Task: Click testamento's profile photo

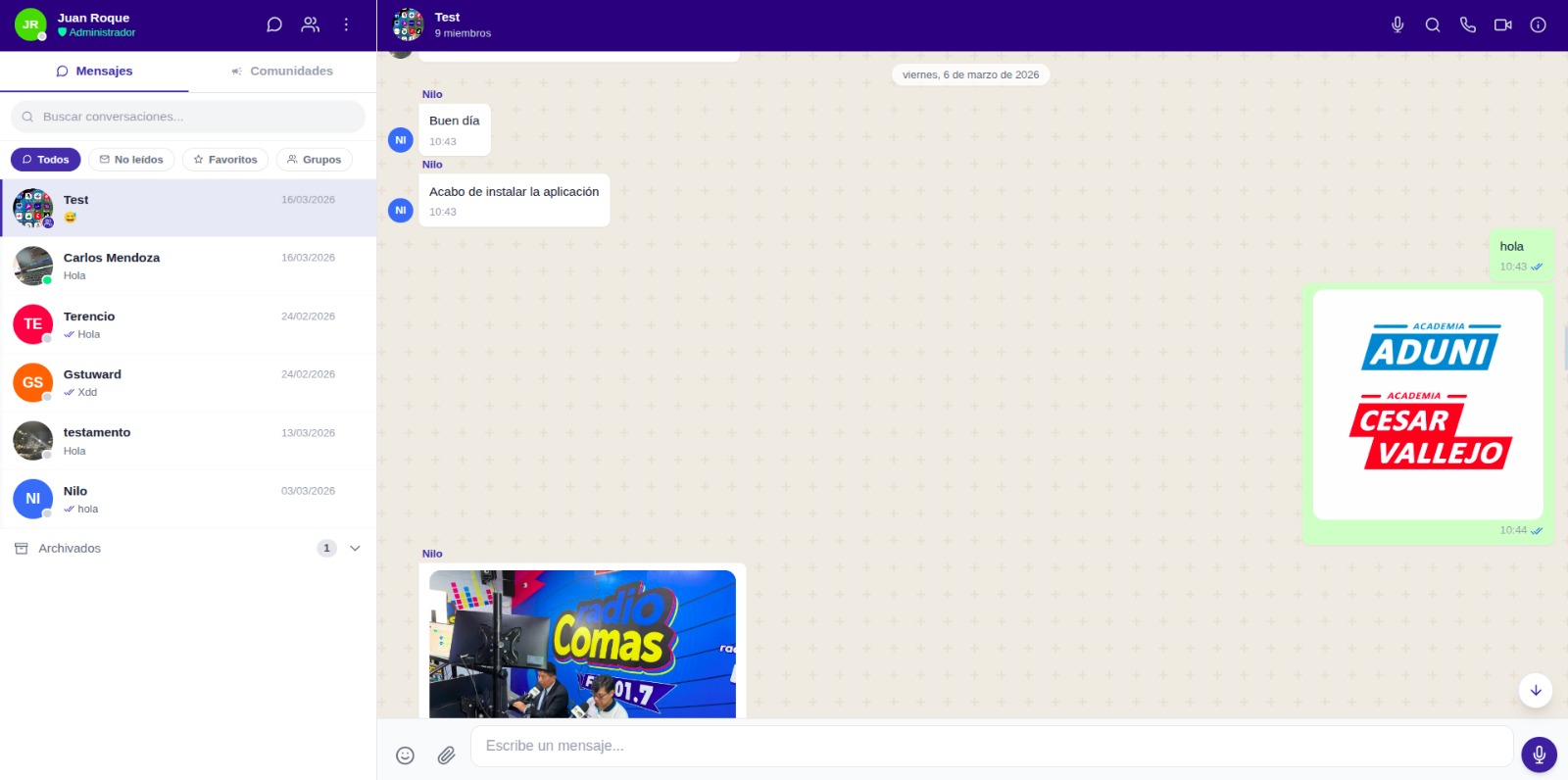Action: point(32,441)
